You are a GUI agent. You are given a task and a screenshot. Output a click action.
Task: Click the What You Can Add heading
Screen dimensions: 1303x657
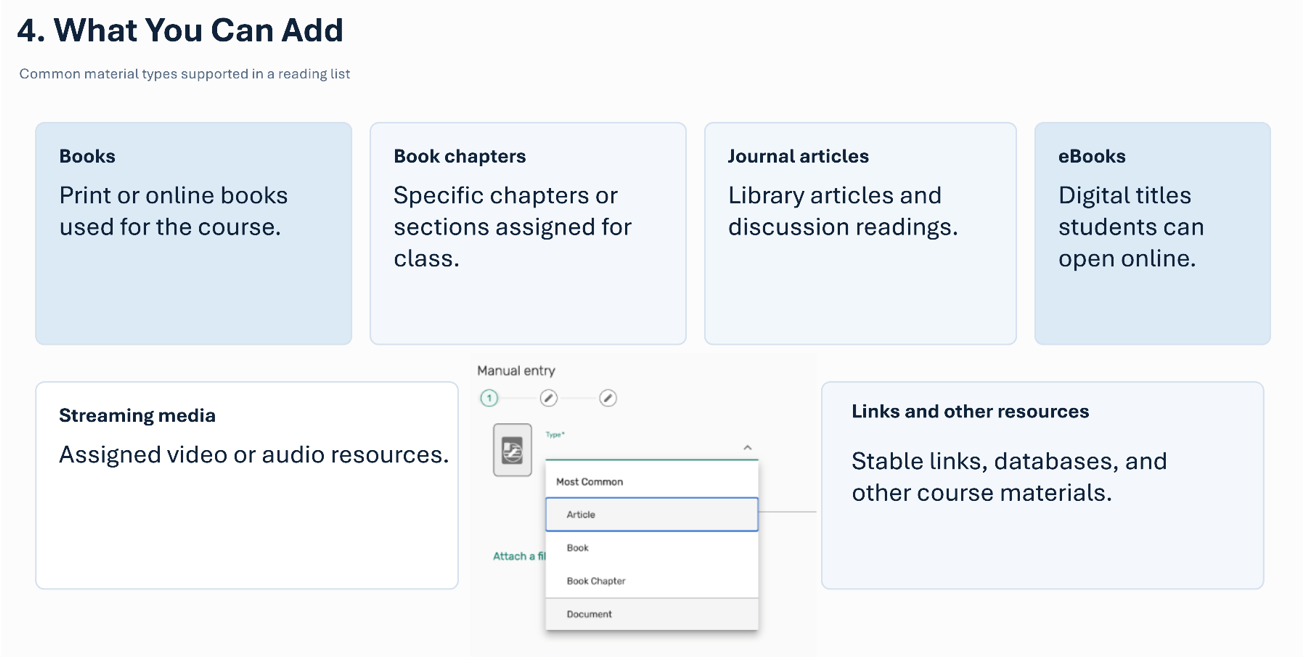180,30
